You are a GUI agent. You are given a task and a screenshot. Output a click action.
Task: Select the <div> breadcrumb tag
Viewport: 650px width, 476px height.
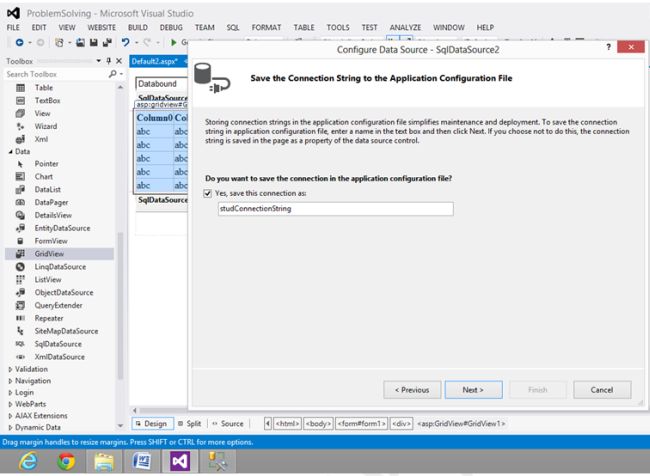point(401,424)
